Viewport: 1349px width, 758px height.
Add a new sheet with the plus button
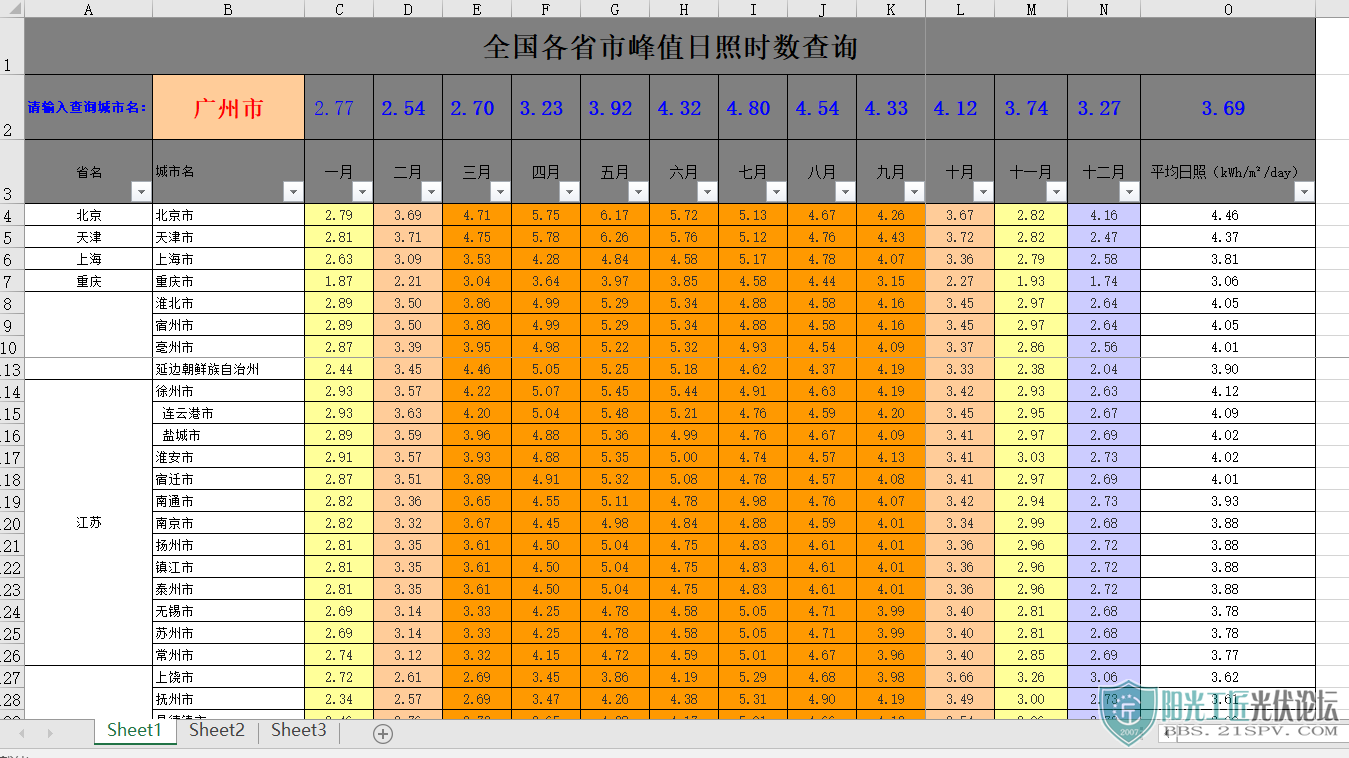[x=382, y=733]
